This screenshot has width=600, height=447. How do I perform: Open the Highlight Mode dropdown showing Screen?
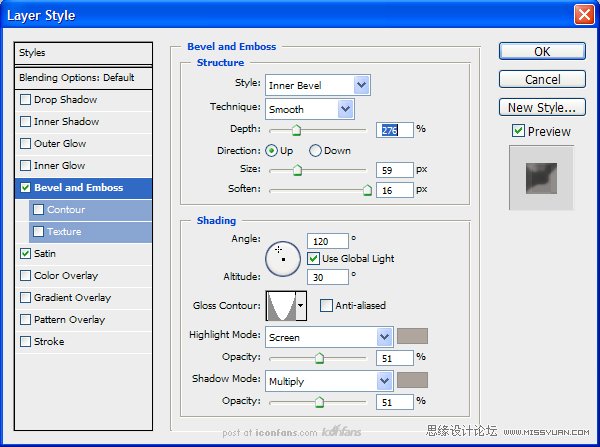(x=329, y=337)
